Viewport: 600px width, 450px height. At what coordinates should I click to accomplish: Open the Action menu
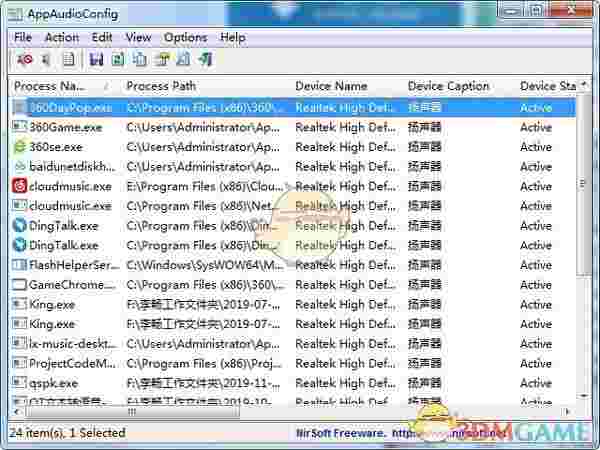click(x=62, y=38)
